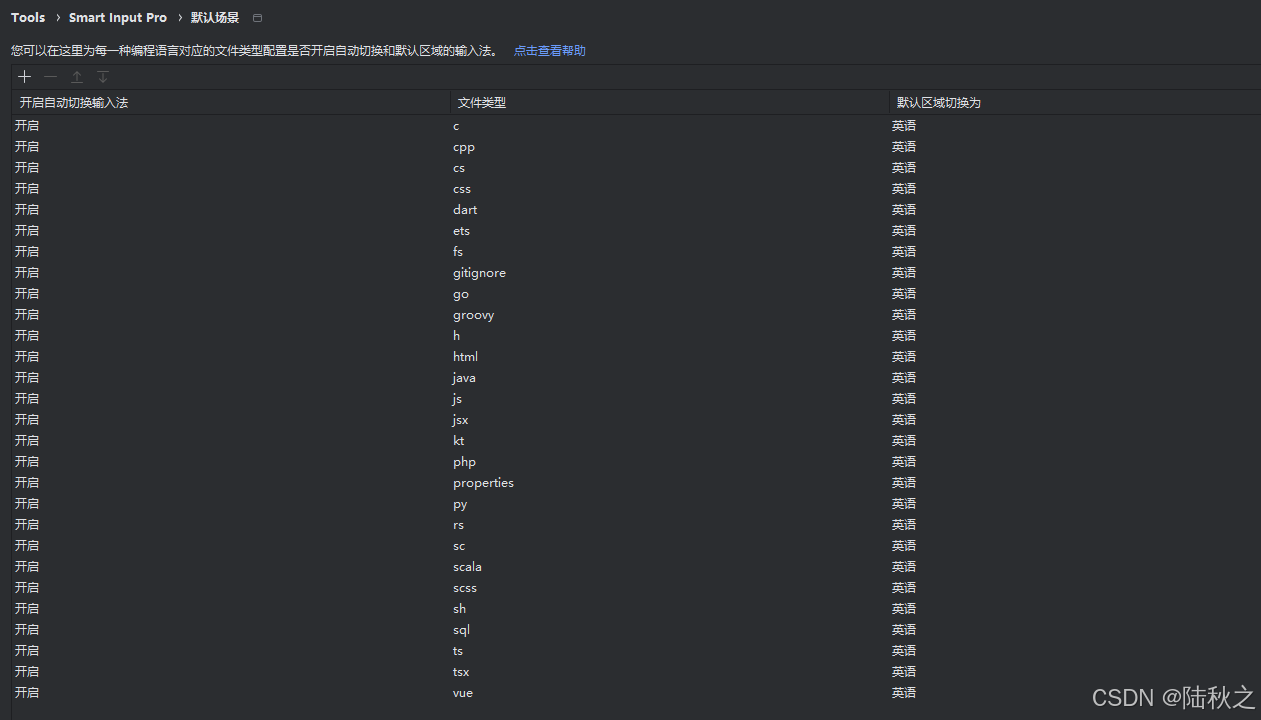The height and width of the screenshot is (720, 1261).
Task: Click 英语 in the rs row
Action: pos(904,525)
